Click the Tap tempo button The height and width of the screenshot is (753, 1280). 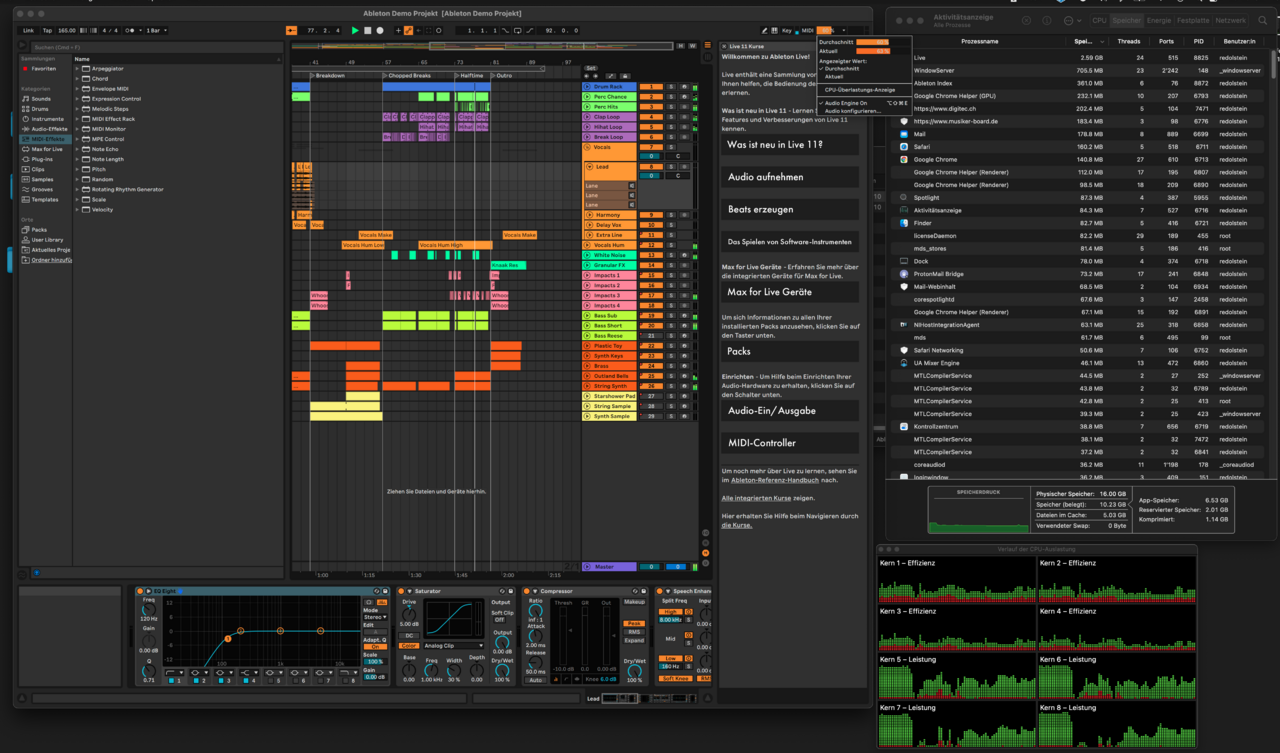[47, 31]
